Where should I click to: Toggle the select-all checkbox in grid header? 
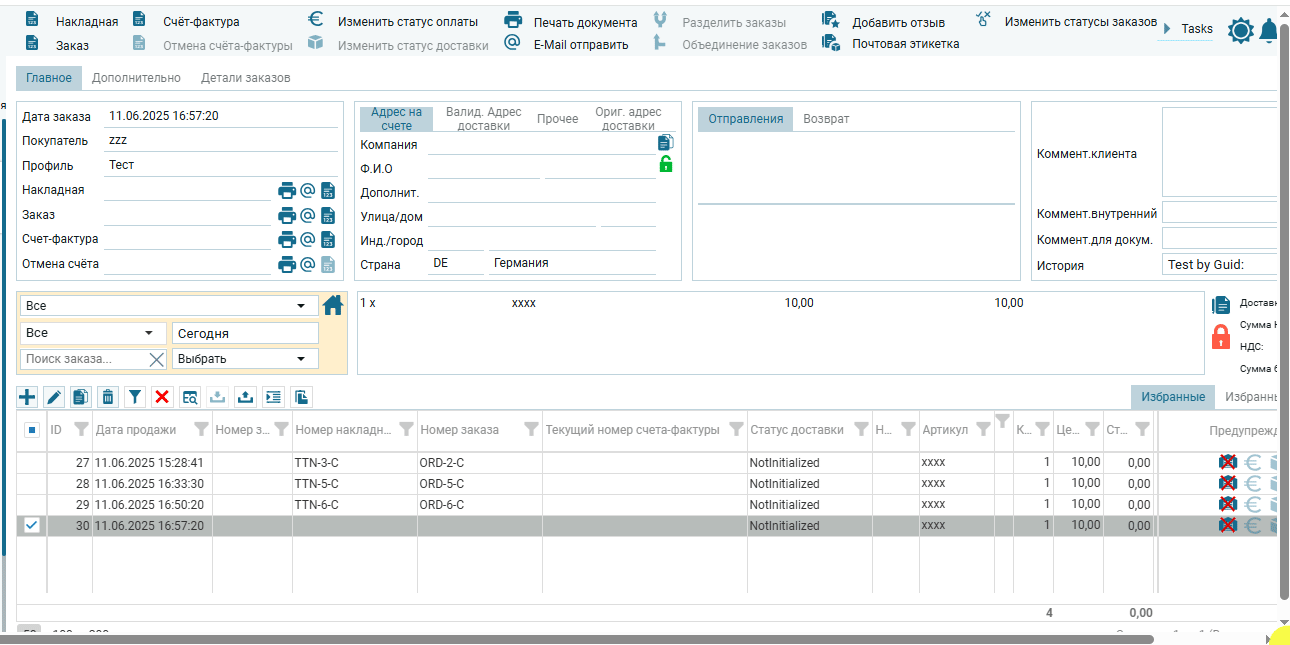pos(32,430)
